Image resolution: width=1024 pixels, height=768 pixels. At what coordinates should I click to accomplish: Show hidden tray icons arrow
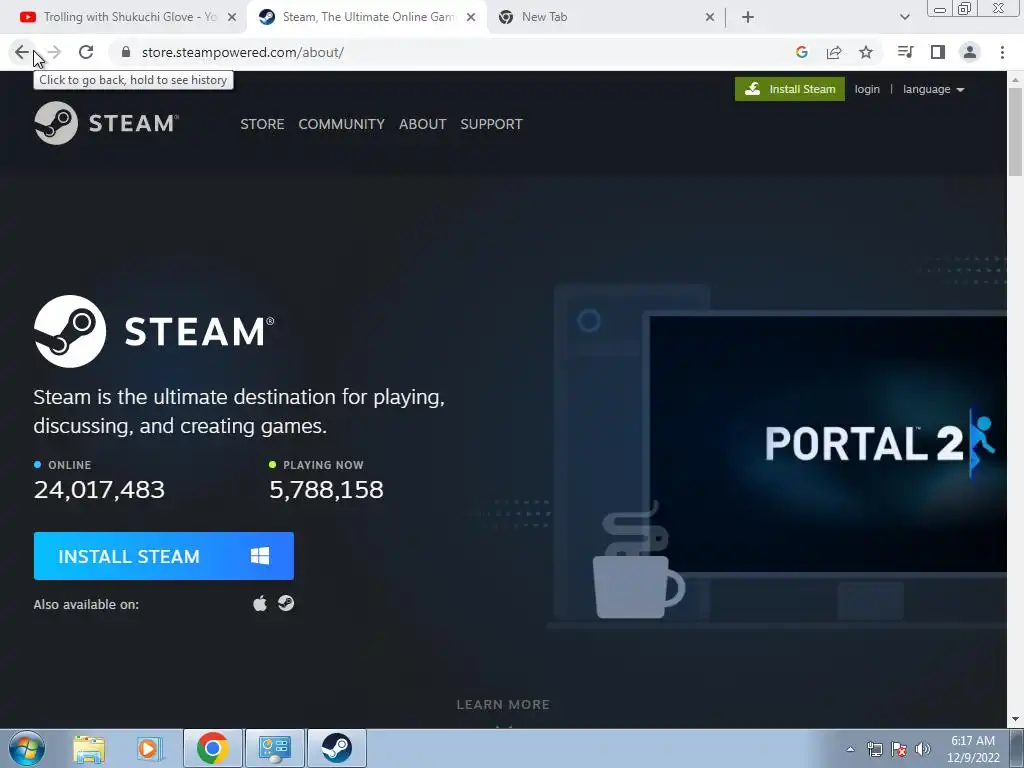[x=850, y=749]
